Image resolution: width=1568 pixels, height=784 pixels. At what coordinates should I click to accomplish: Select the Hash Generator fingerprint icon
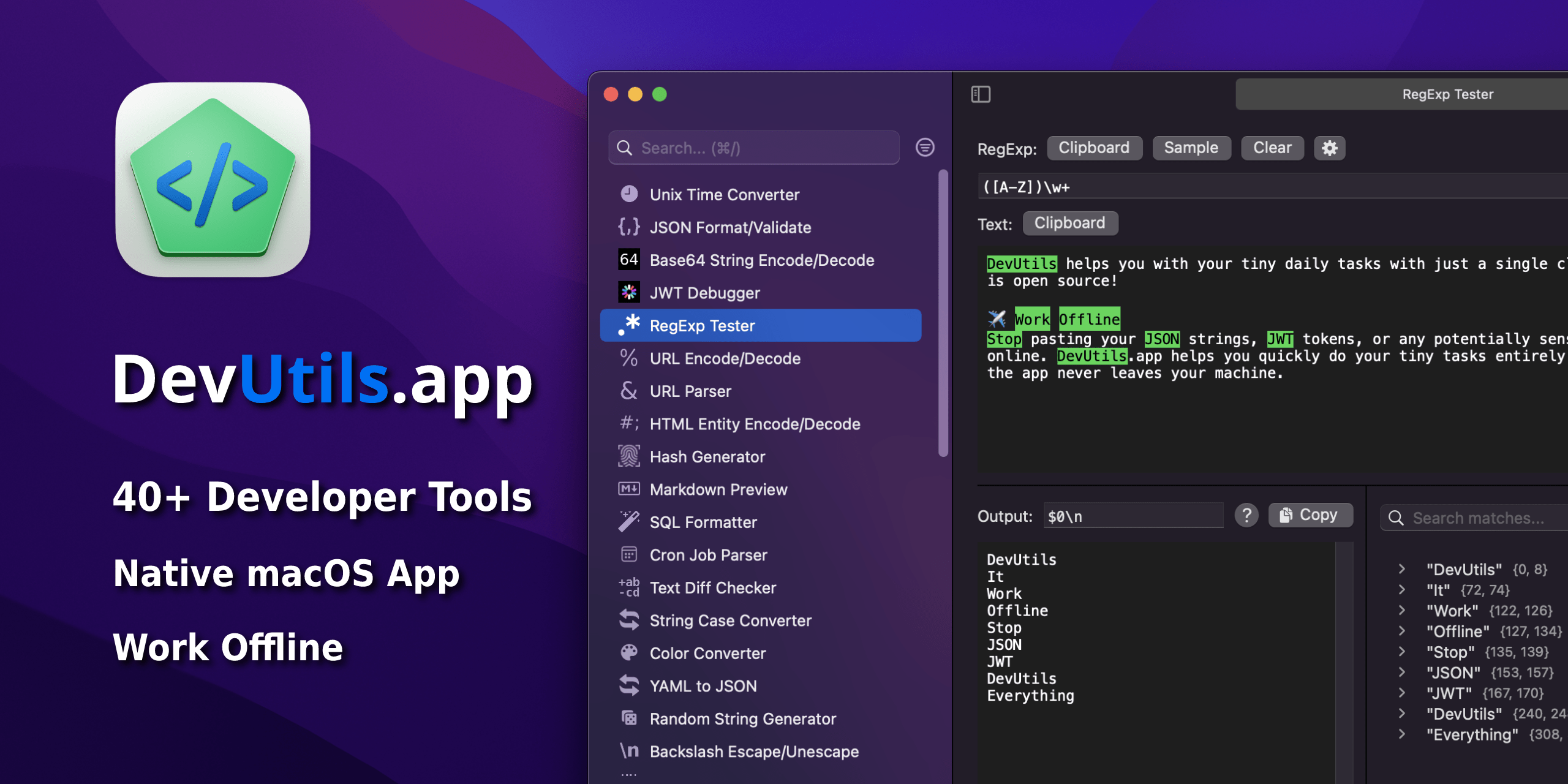628,456
